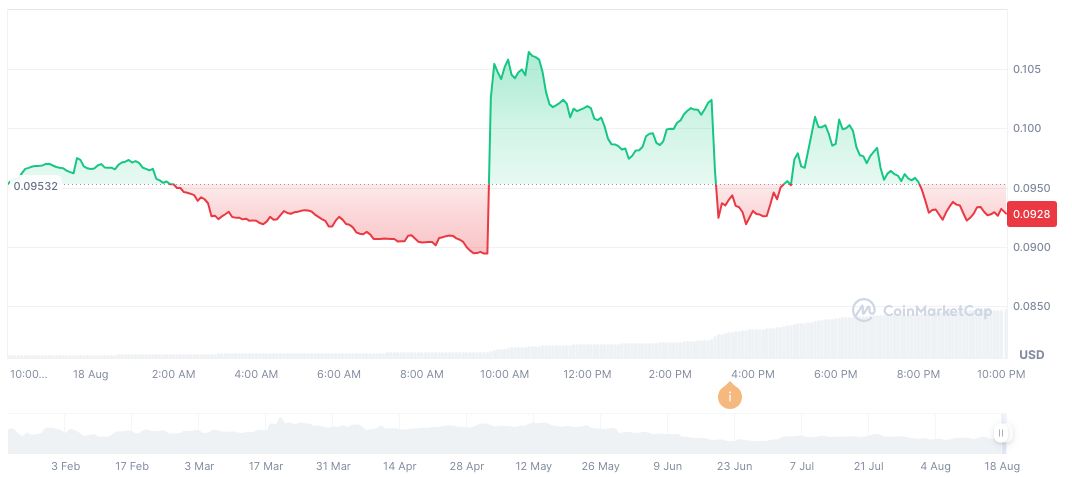This screenshot has height=477, width=1072.
Task: Click 17 Mar on the navigator timeline
Action: pos(265,466)
